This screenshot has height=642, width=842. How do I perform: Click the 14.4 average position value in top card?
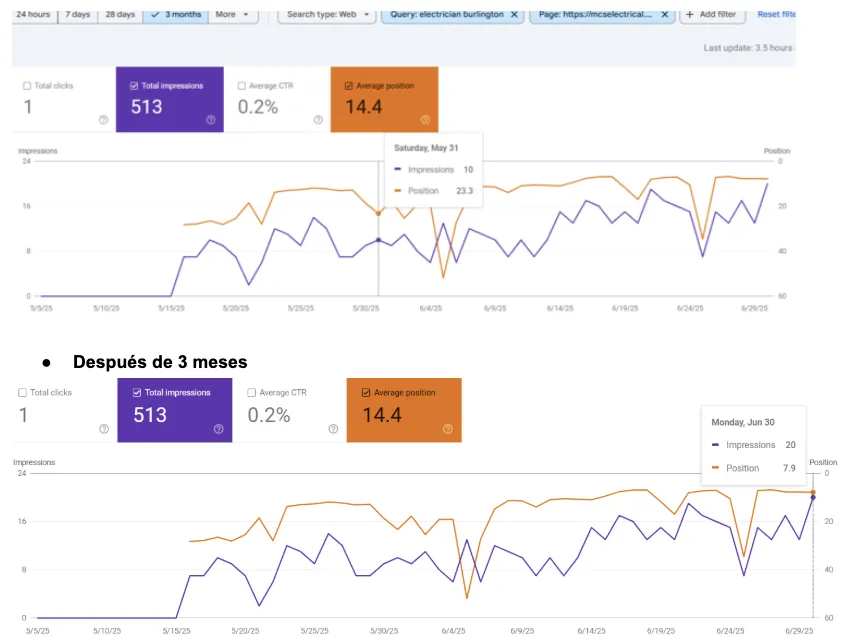click(364, 107)
